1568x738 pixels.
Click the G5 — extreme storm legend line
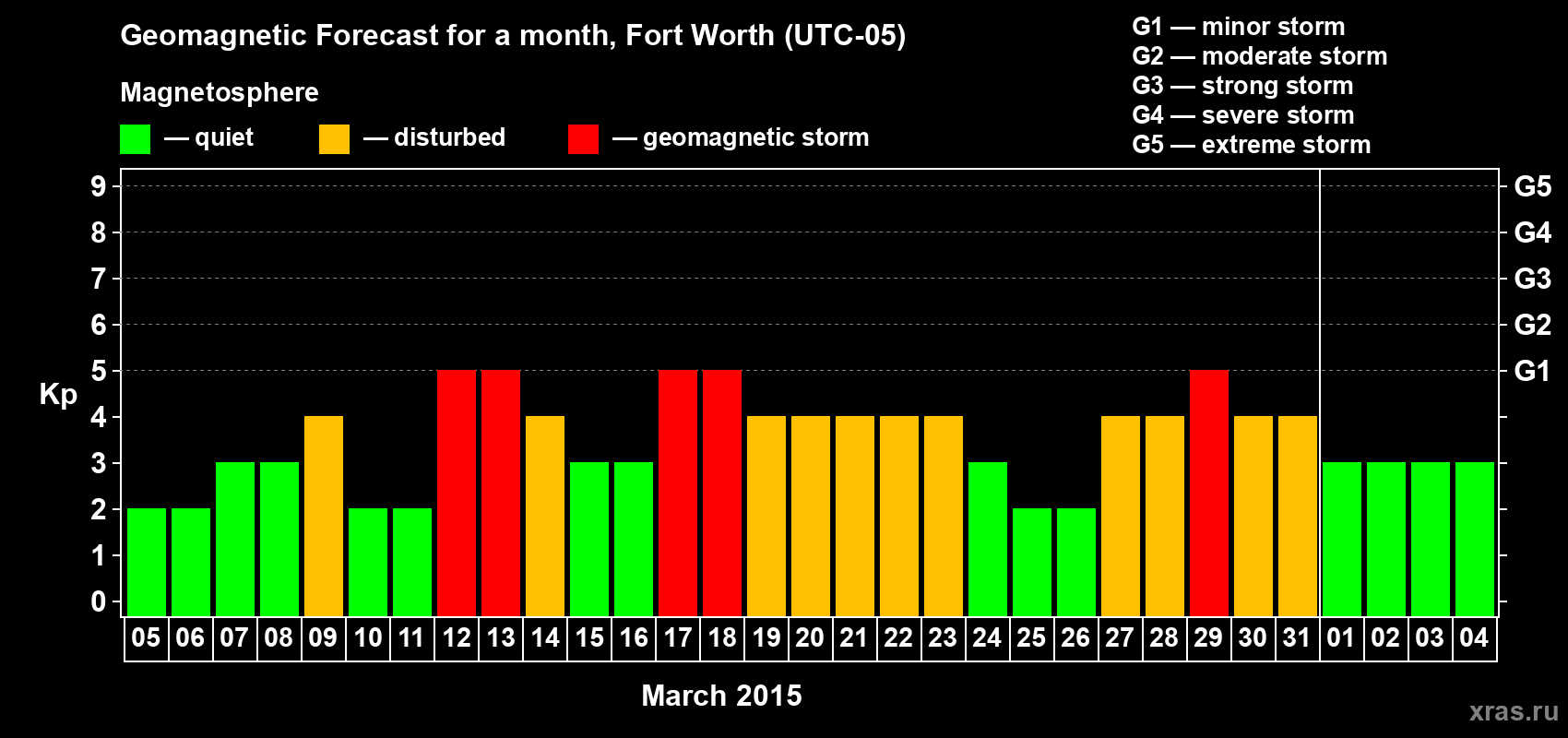[1252, 145]
